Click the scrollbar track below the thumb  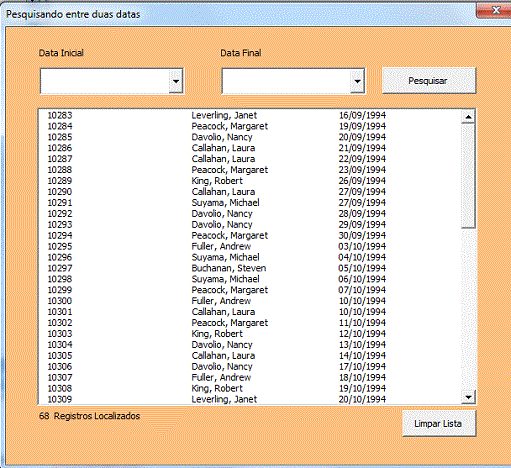coord(468,309)
